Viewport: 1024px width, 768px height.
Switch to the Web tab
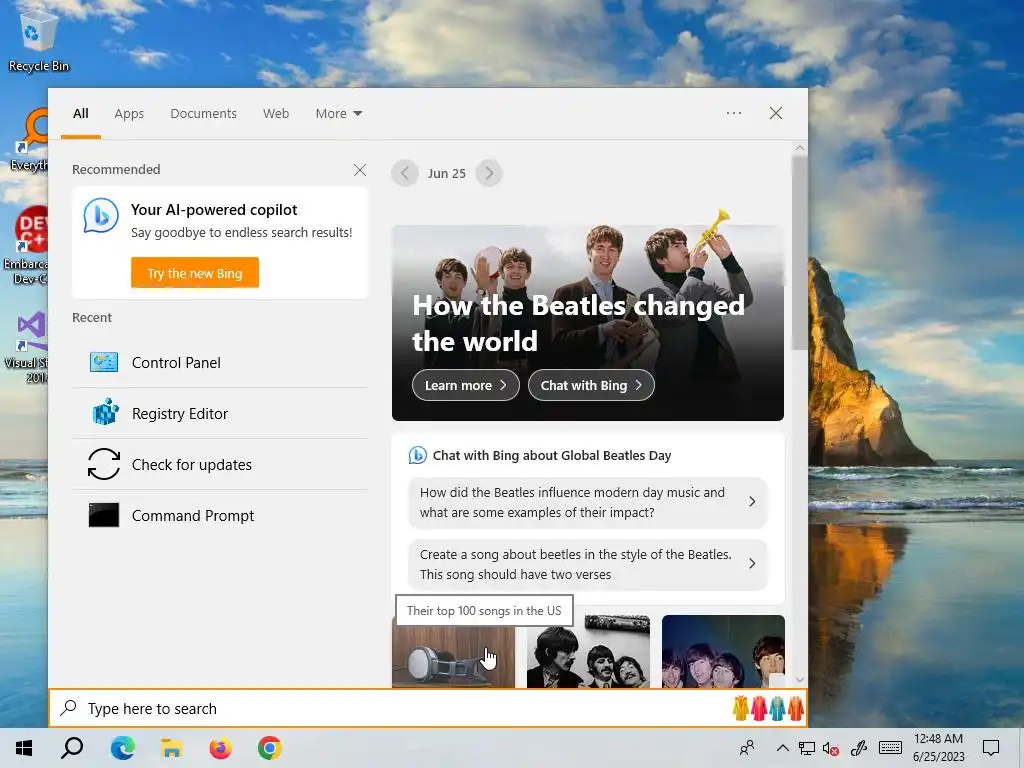pos(276,114)
